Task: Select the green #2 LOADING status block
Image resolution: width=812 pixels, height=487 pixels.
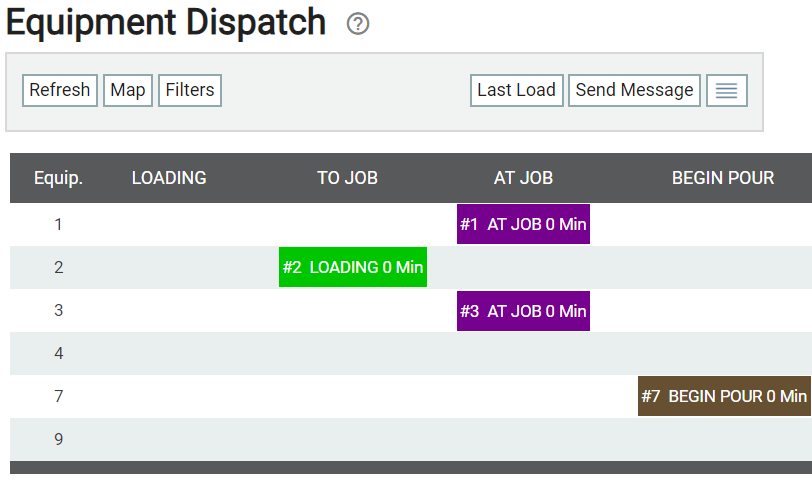Action: coord(353,267)
